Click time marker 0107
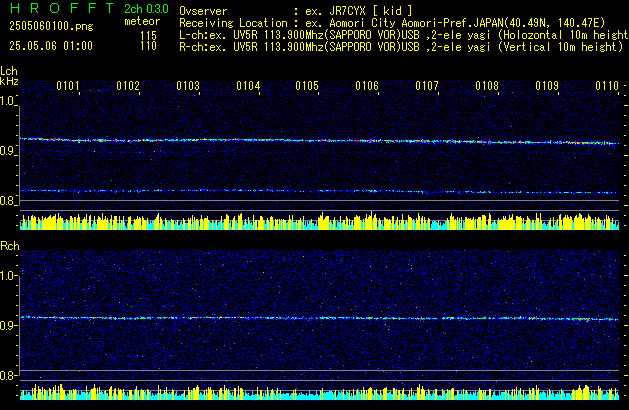Screen dimensions: 629x410 point(427,86)
